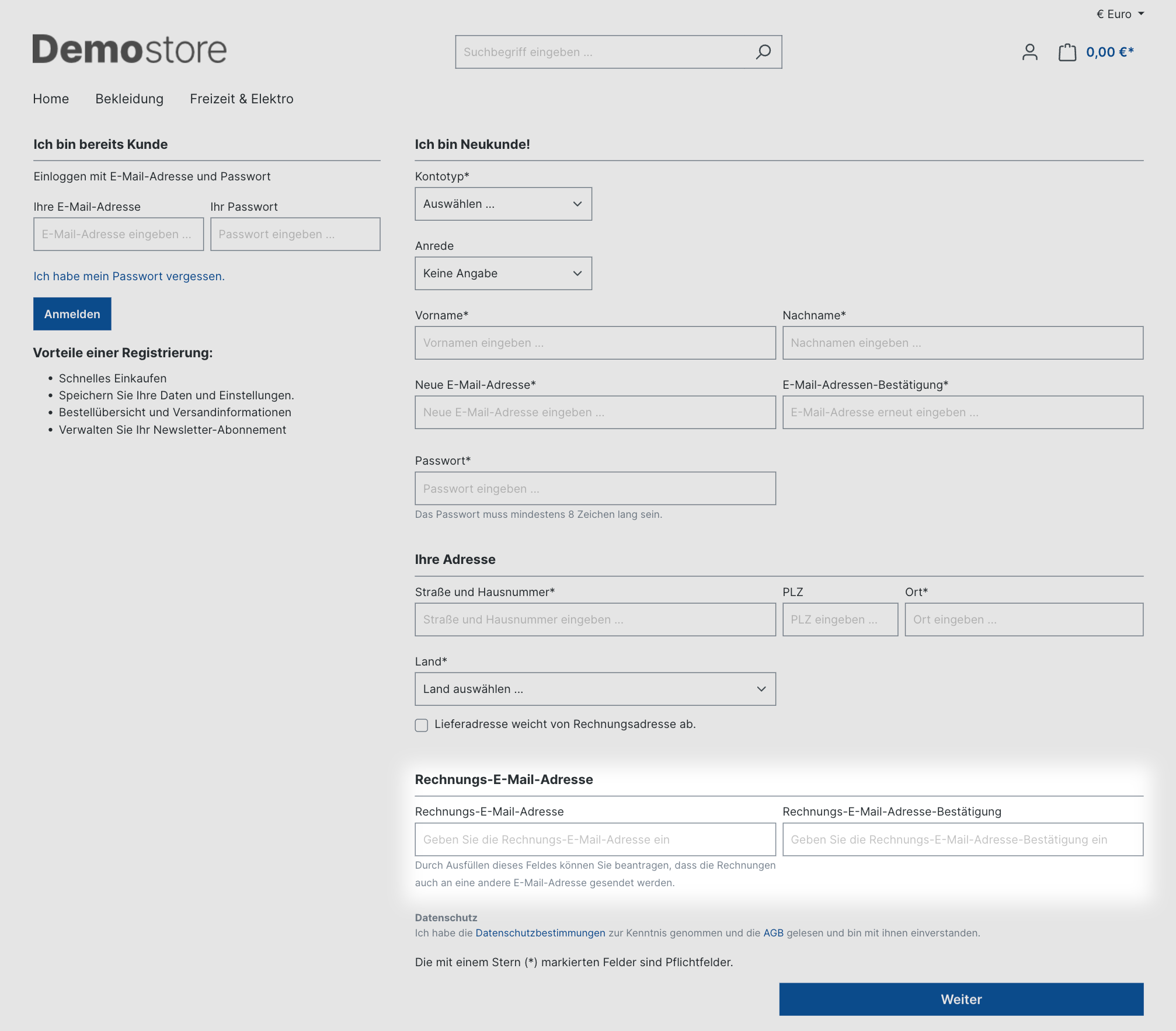1176x1031 pixels.
Task: Expand the Land auswählen dropdown
Action: pyautogui.click(x=595, y=688)
